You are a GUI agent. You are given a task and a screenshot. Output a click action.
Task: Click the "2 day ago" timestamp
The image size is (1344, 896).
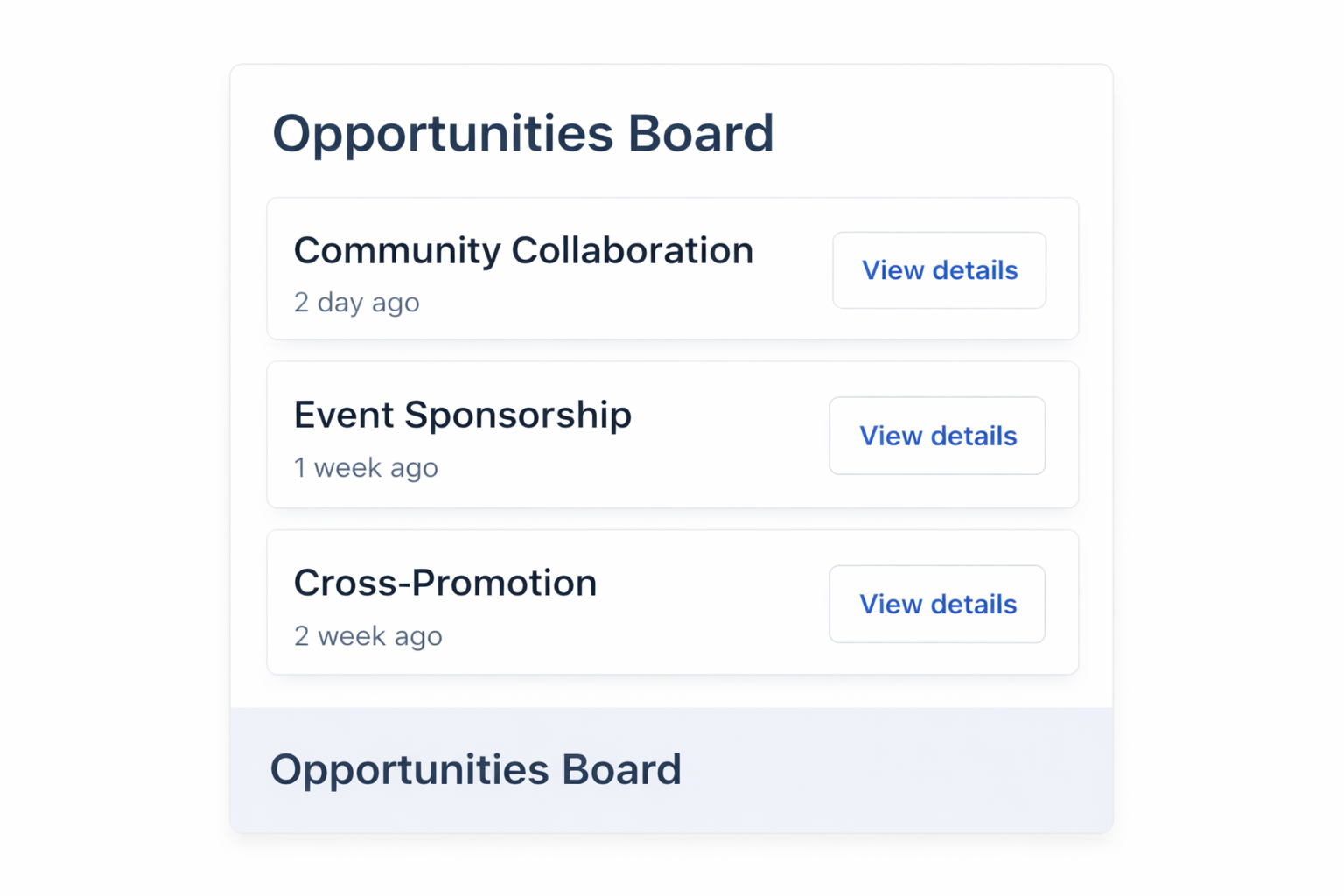click(356, 303)
